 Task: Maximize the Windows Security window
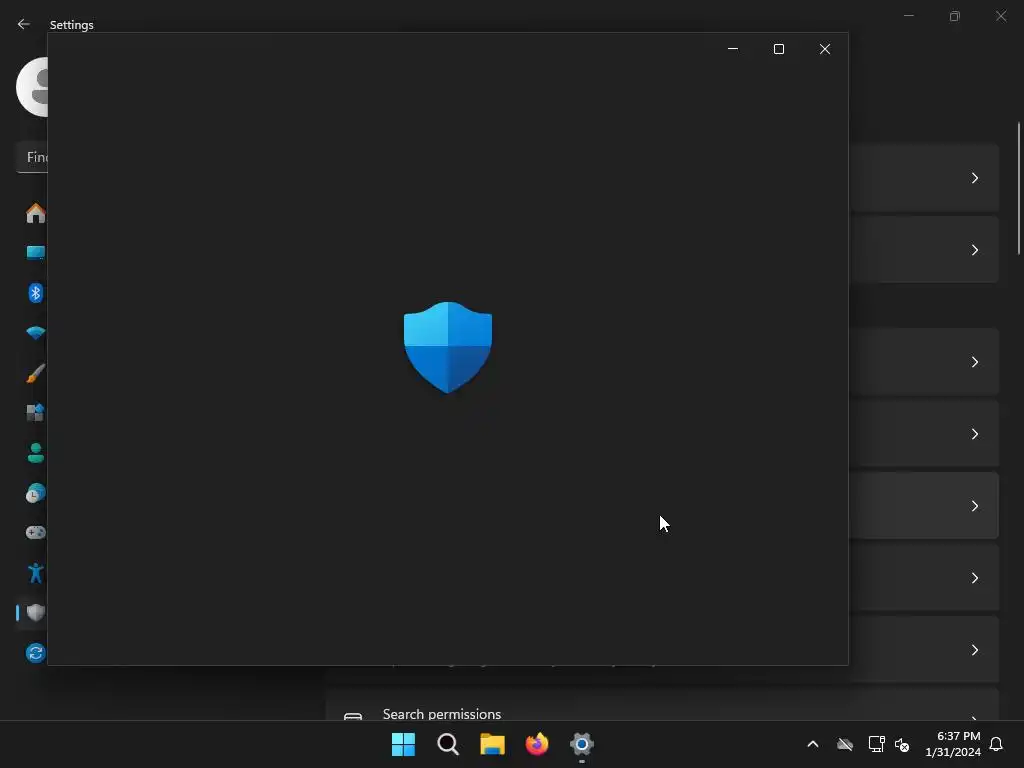click(x=778, y=49)
